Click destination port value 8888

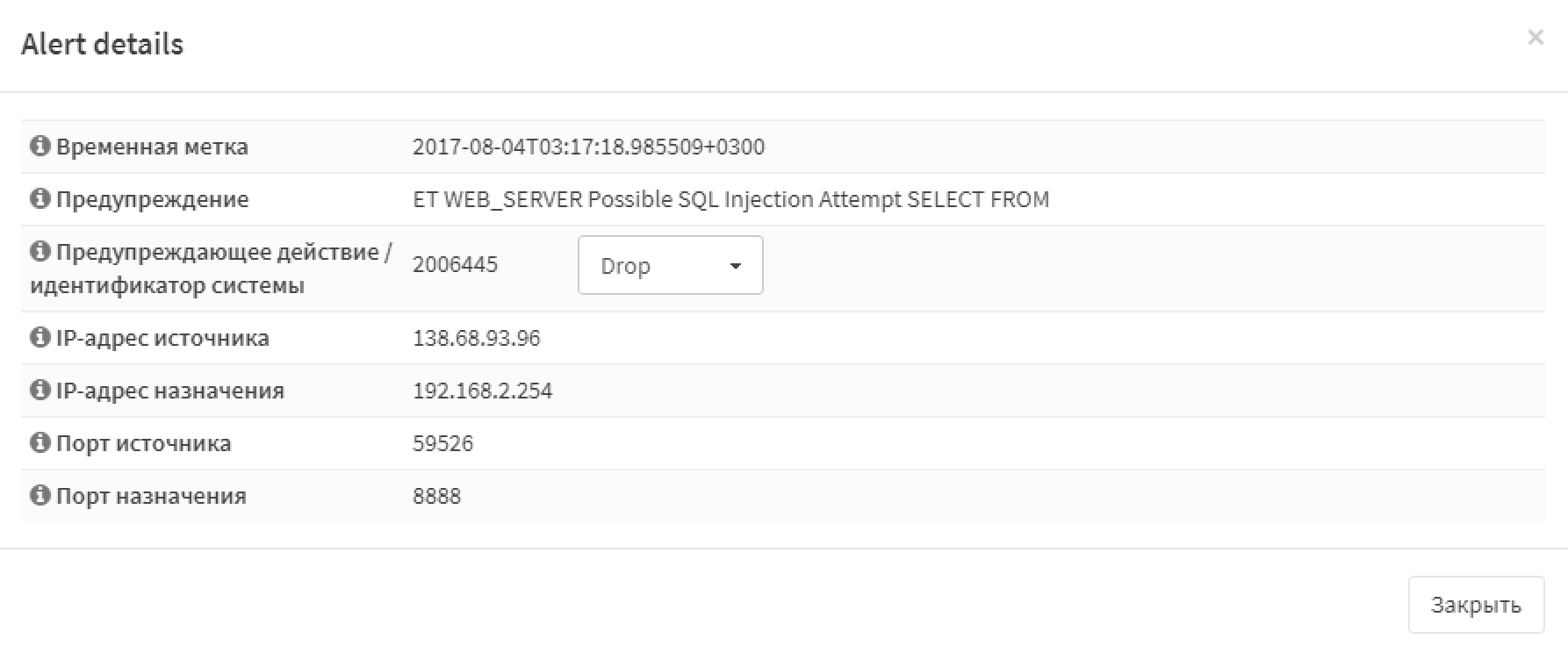click(x=436, y=496)
